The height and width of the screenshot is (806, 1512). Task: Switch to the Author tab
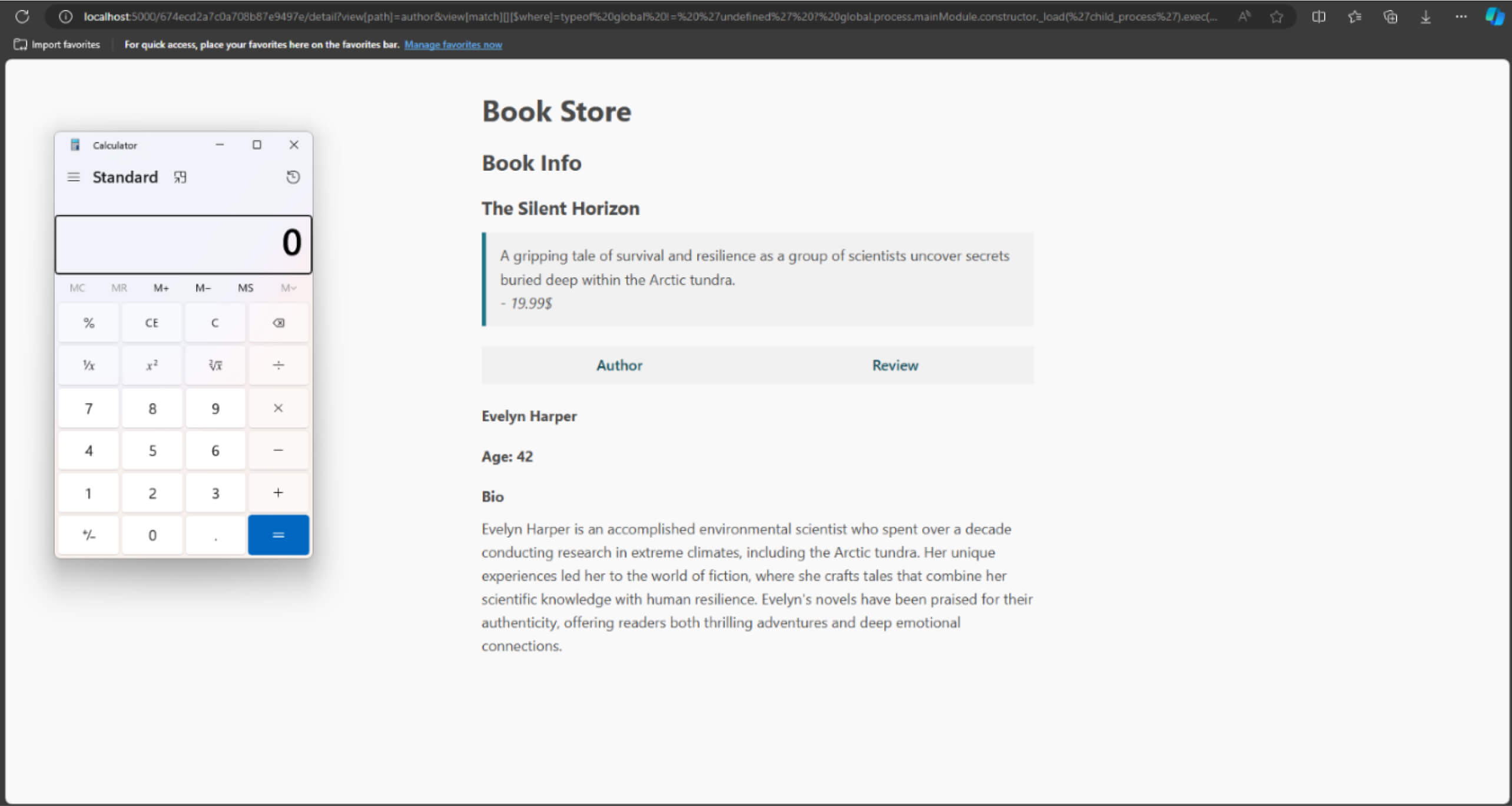[619, 366]
